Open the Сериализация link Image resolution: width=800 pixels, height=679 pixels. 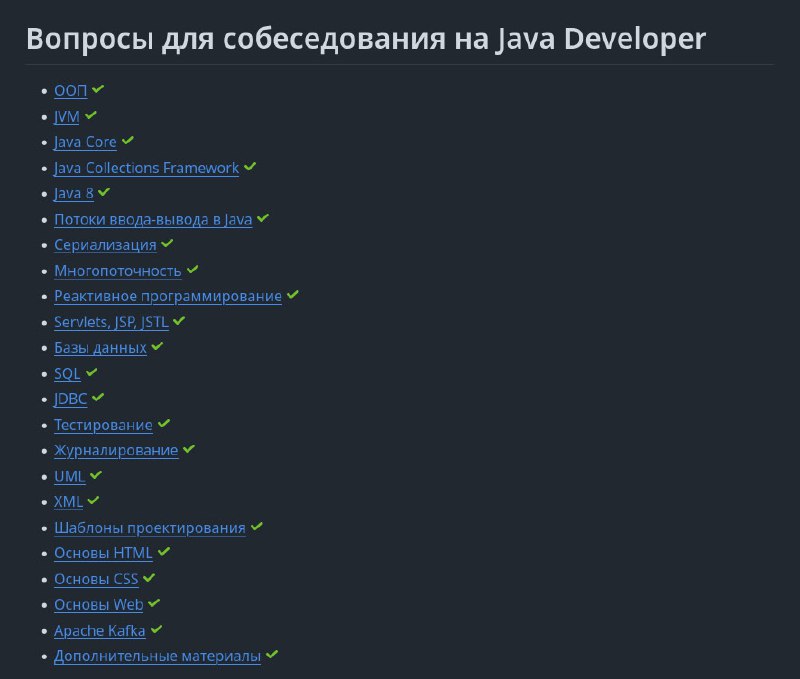pyautogui.click(x=105, y=245)
